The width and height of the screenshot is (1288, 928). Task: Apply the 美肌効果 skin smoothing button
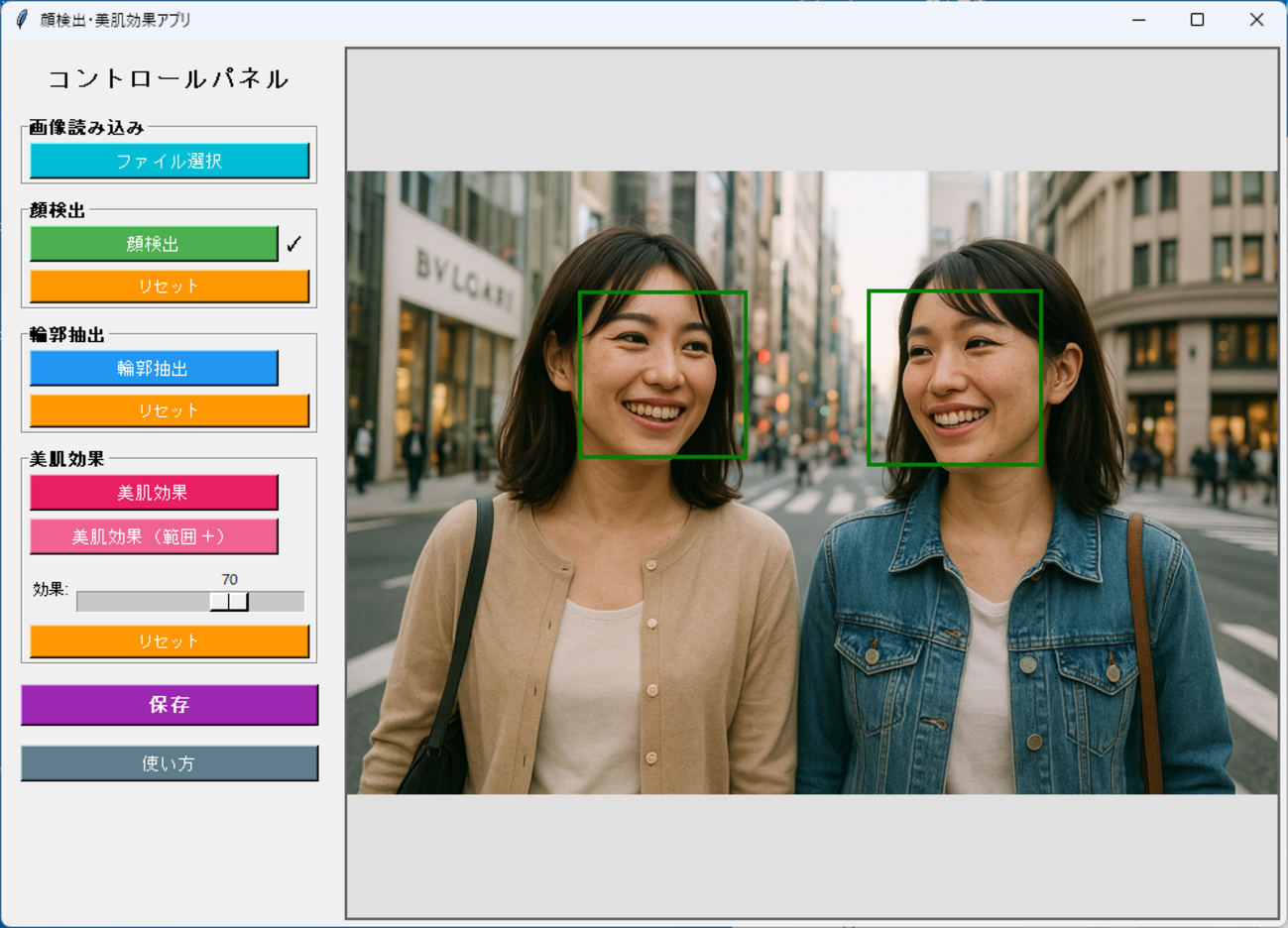(x=154, y=493)
